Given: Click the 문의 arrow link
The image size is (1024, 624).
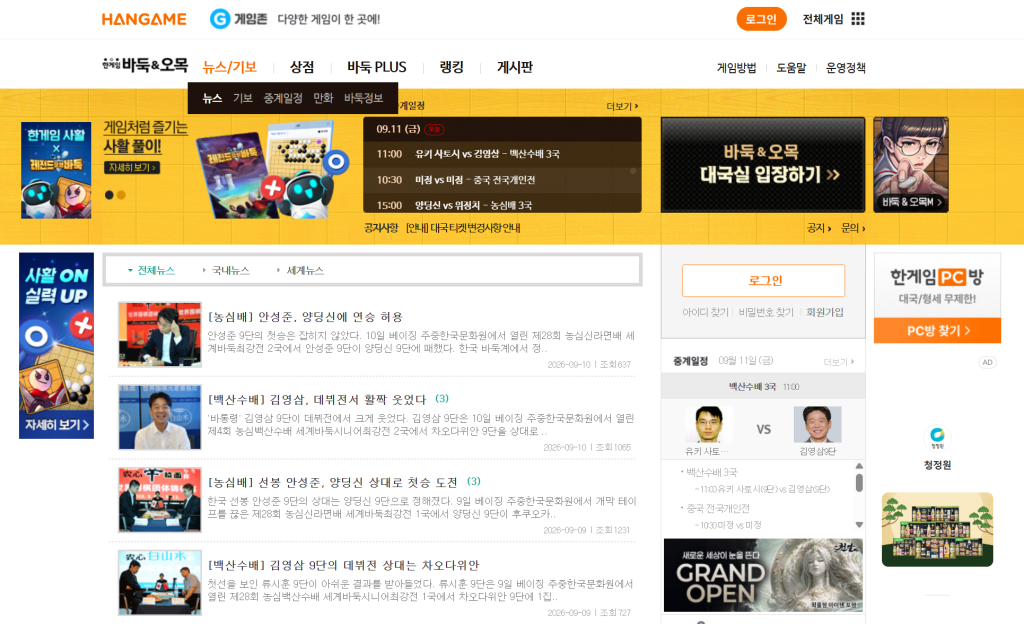Looking at the screenshot, I should click(853, 228).
